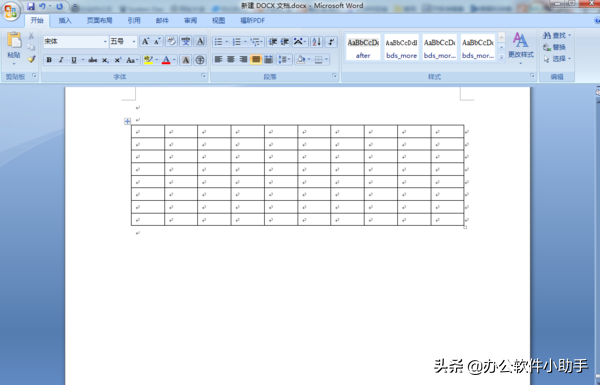
Task: Click the Cut scissors icon
Action: pos(31,36)
